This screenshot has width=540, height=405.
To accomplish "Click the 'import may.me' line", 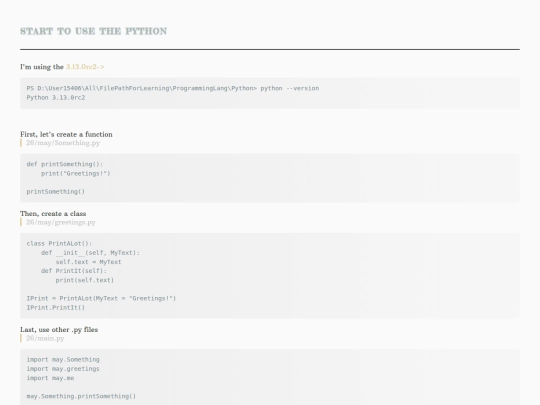I will tap(50, 378).
